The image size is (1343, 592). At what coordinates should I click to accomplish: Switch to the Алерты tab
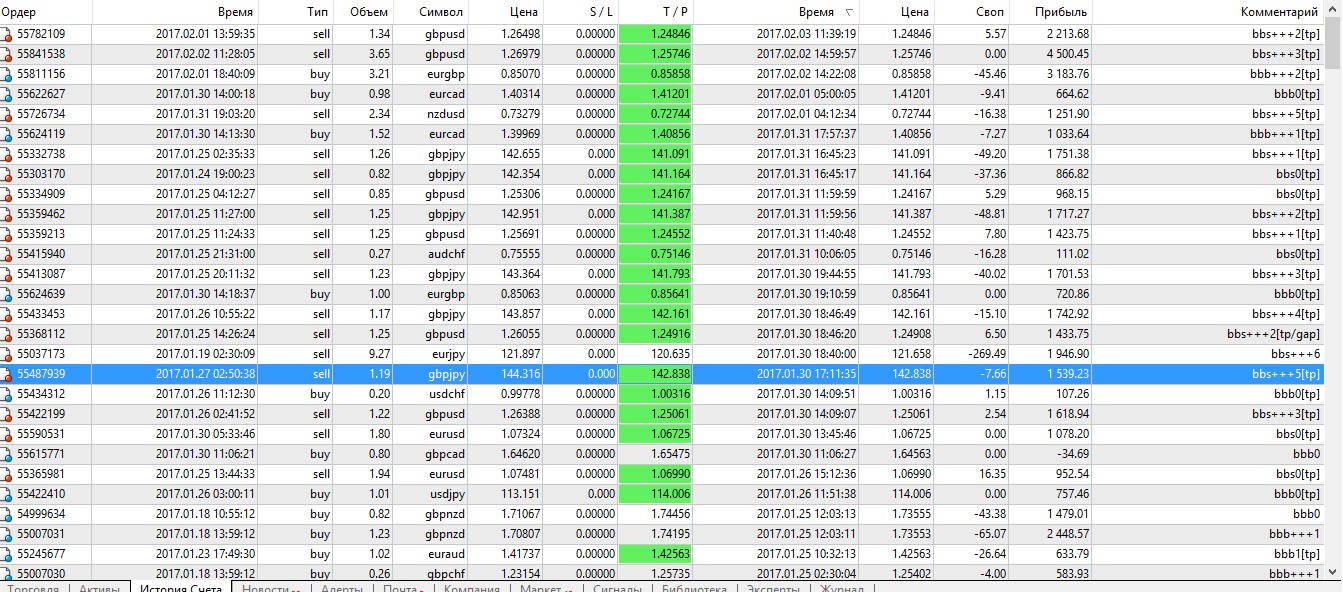342,587
